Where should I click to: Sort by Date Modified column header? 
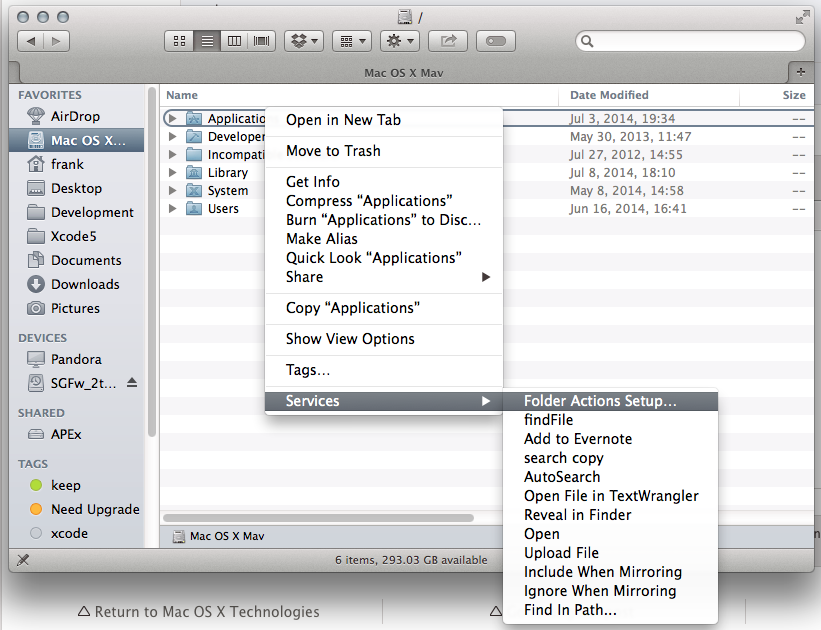coord(649,95)
